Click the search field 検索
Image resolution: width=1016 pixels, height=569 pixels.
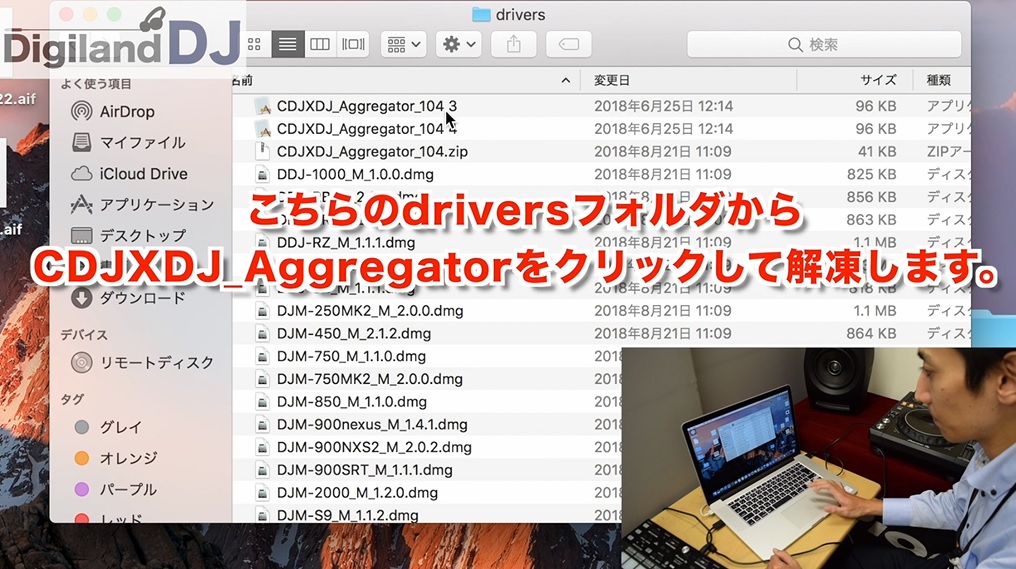click(x=824, y=44)
